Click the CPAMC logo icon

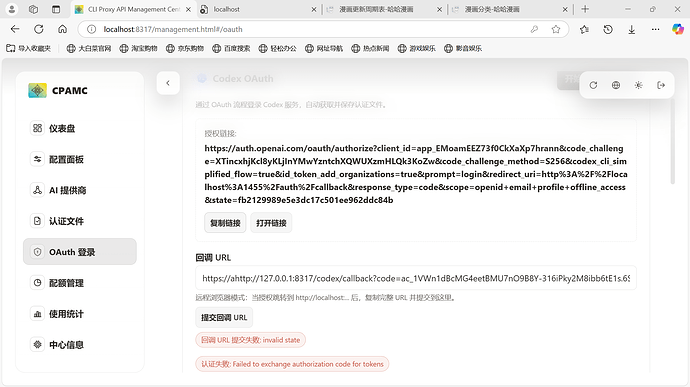tap(37, 90)
